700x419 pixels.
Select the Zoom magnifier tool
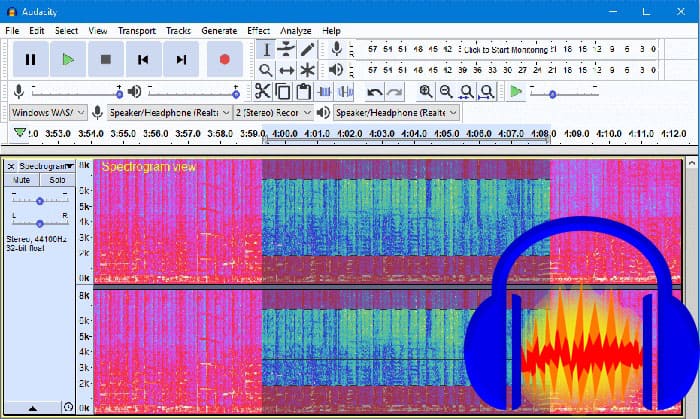[266, 70]
